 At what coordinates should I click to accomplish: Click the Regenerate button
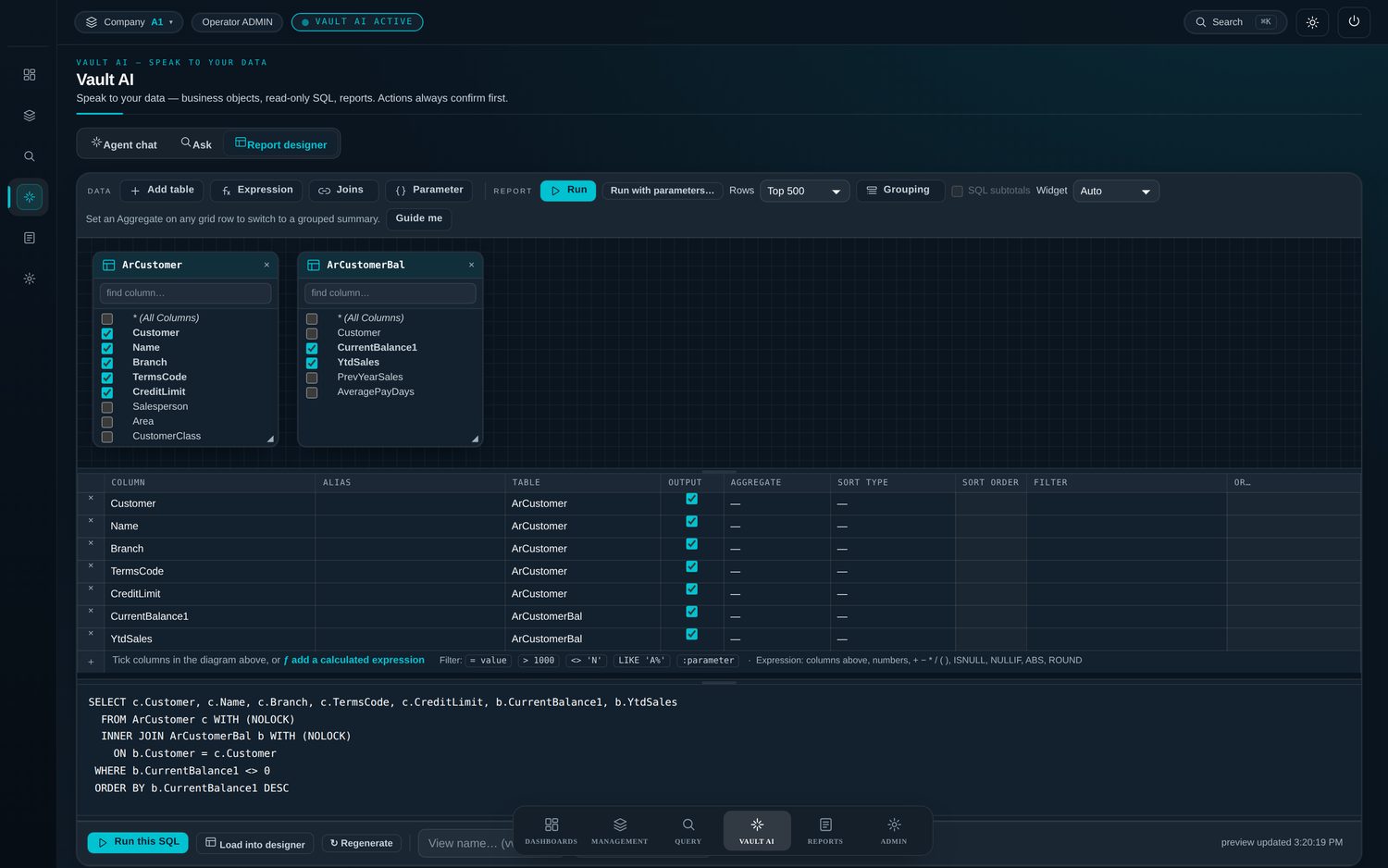pos(362,843)
